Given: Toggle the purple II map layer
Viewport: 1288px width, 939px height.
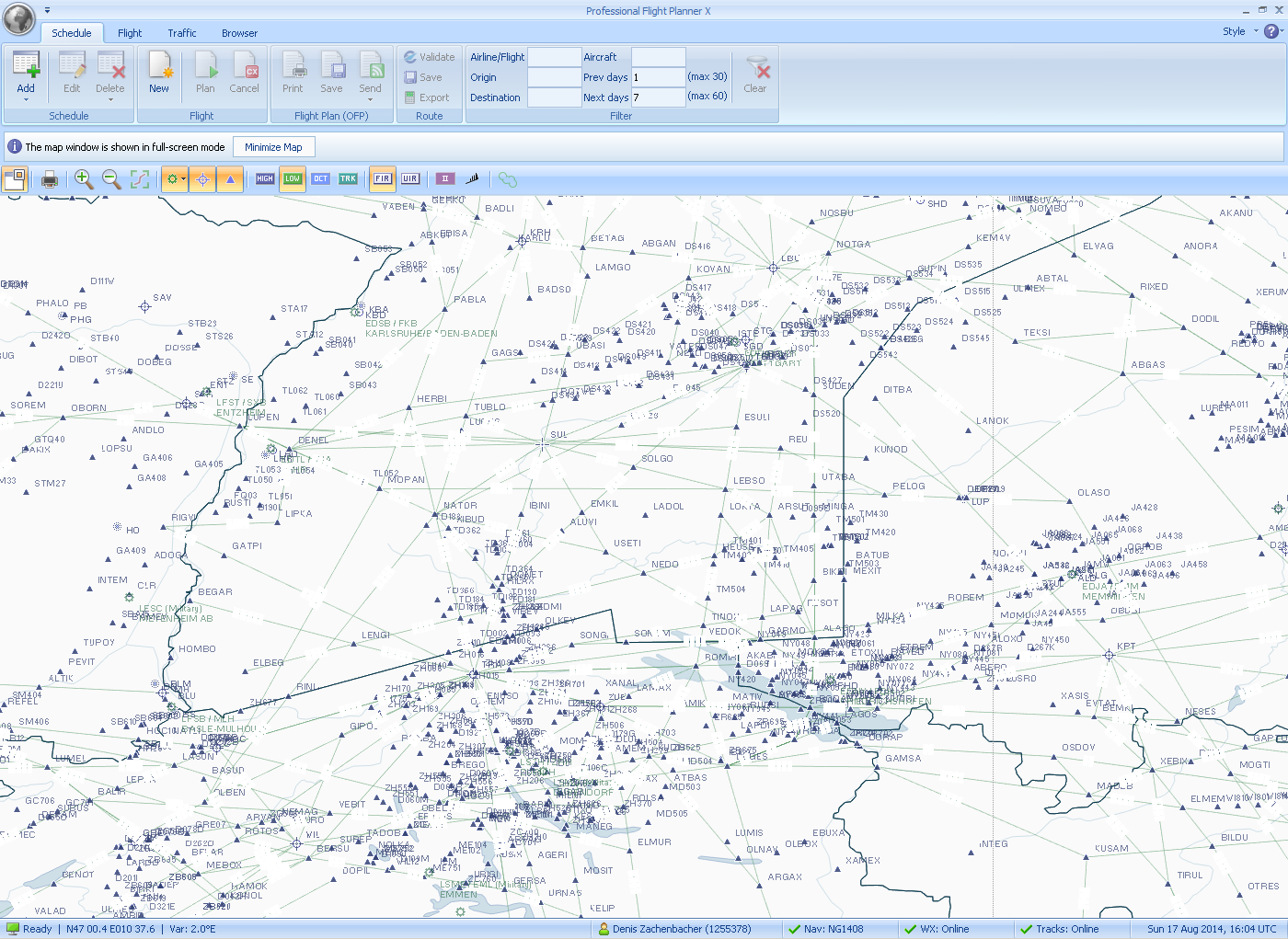Looking at the screenshot, I should 445,179.
